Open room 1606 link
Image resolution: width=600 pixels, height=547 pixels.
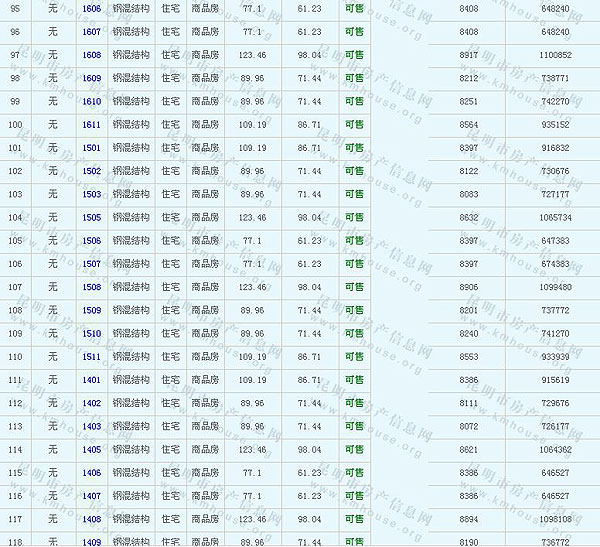91,8
